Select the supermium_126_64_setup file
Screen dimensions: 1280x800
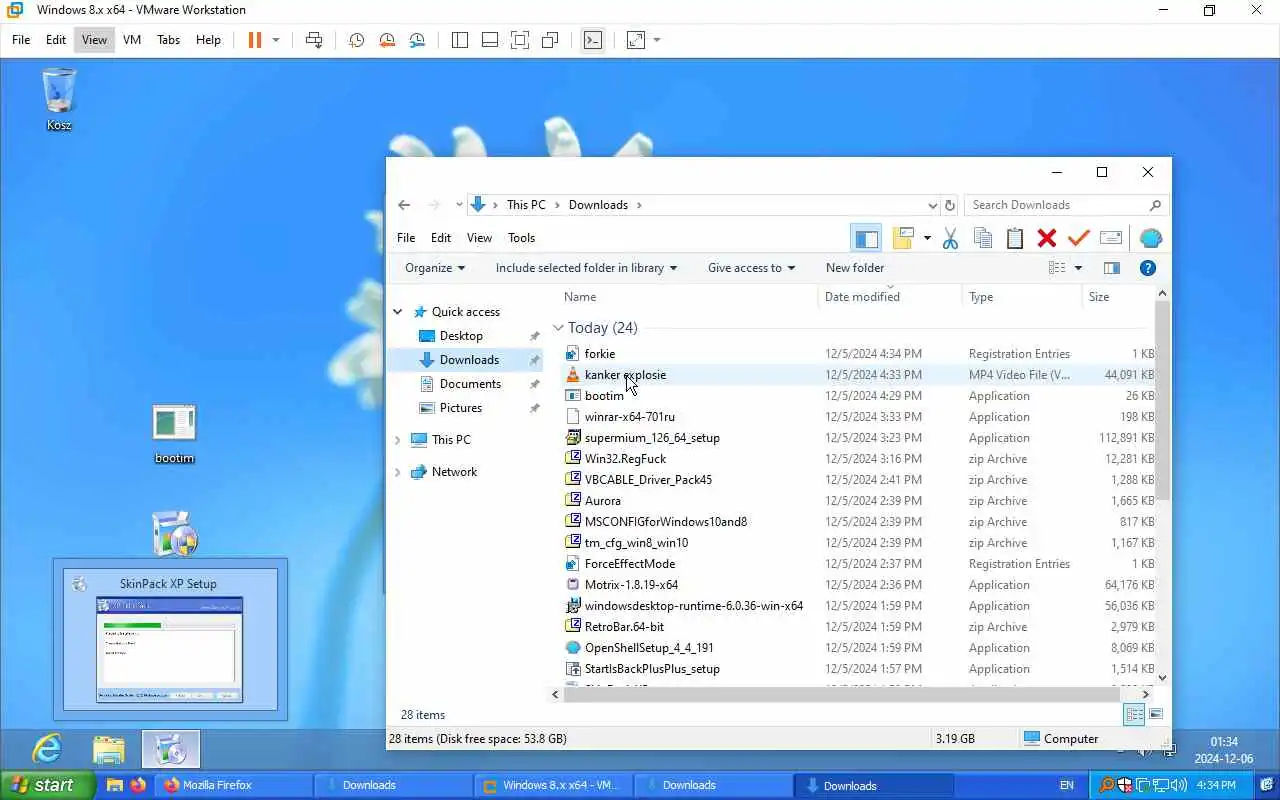click(x=652, y=438)
